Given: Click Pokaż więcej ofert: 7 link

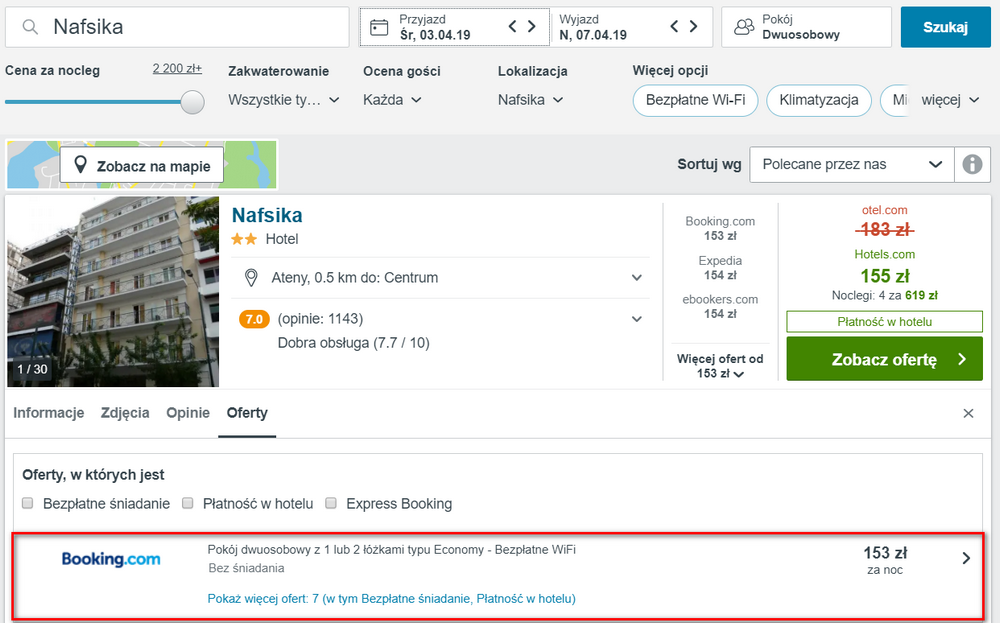Looking at the screenshot, I should (x=391, y=599).
